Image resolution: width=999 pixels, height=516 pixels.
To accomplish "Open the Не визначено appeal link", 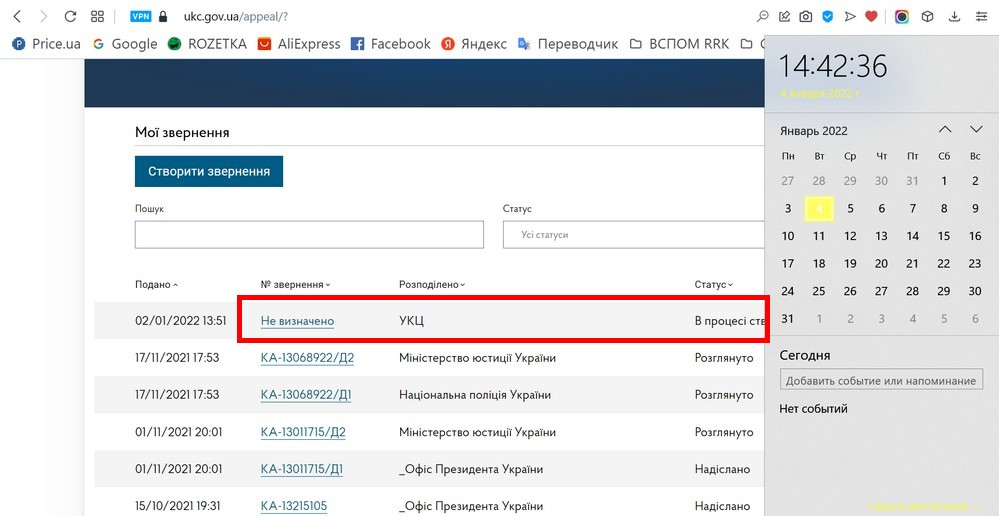I will [298, 321].
